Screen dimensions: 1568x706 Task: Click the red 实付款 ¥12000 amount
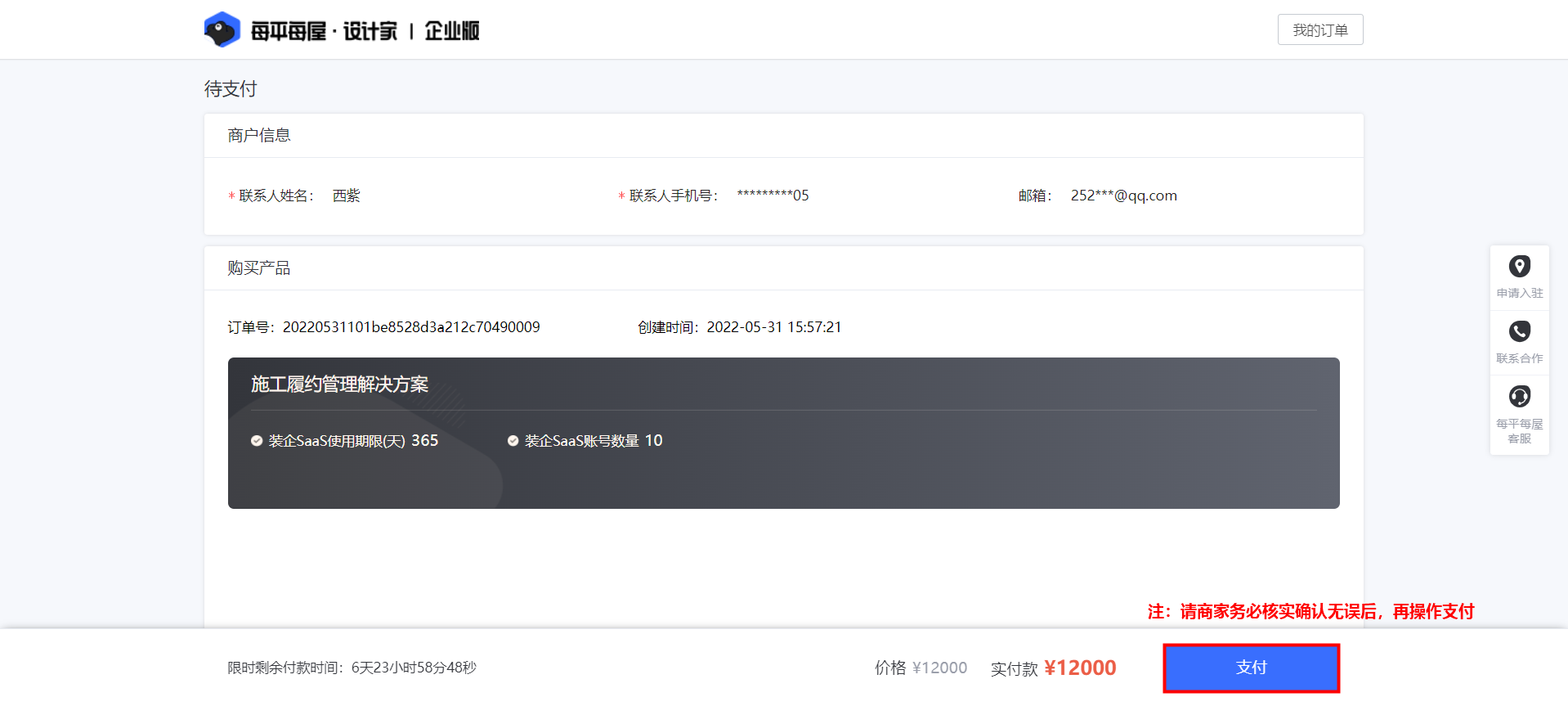(x=1080, y=668)
